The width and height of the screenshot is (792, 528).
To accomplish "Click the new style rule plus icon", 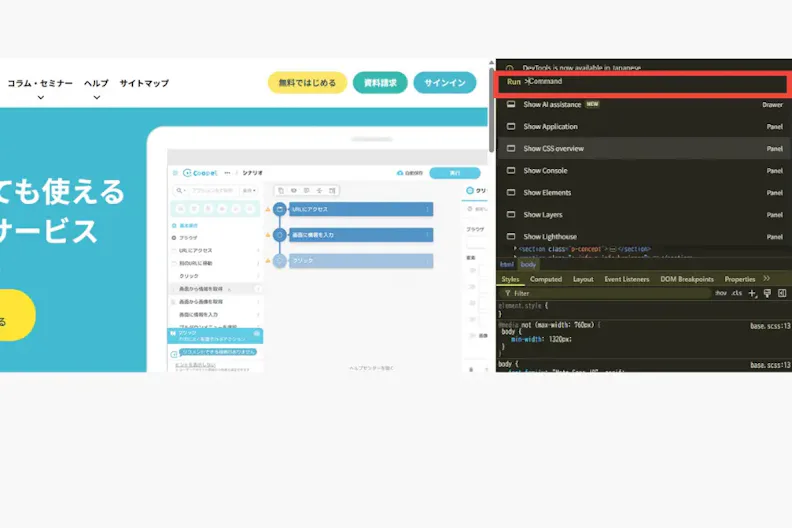I will pos(752,293).
